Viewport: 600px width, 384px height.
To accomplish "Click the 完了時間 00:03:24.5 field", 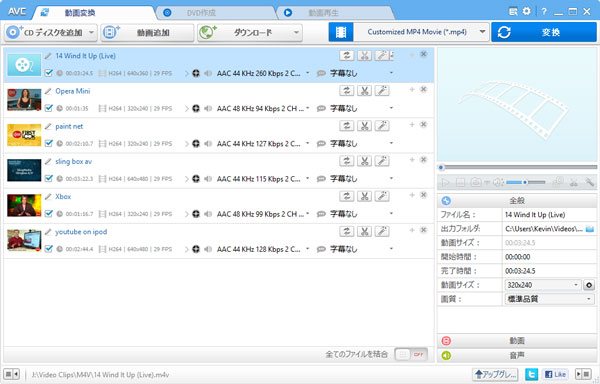I will (x=549, y=271).
